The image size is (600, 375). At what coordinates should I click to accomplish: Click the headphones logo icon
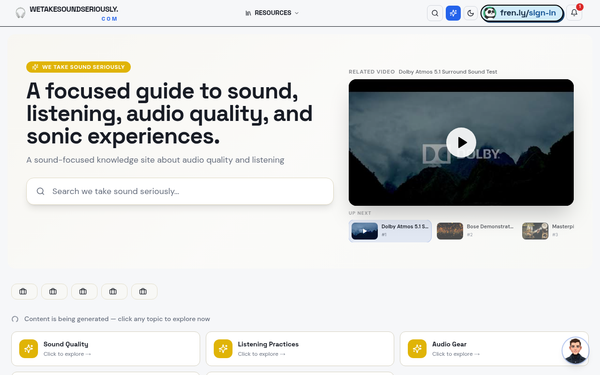pyautogui.click(x=20, y=13)
